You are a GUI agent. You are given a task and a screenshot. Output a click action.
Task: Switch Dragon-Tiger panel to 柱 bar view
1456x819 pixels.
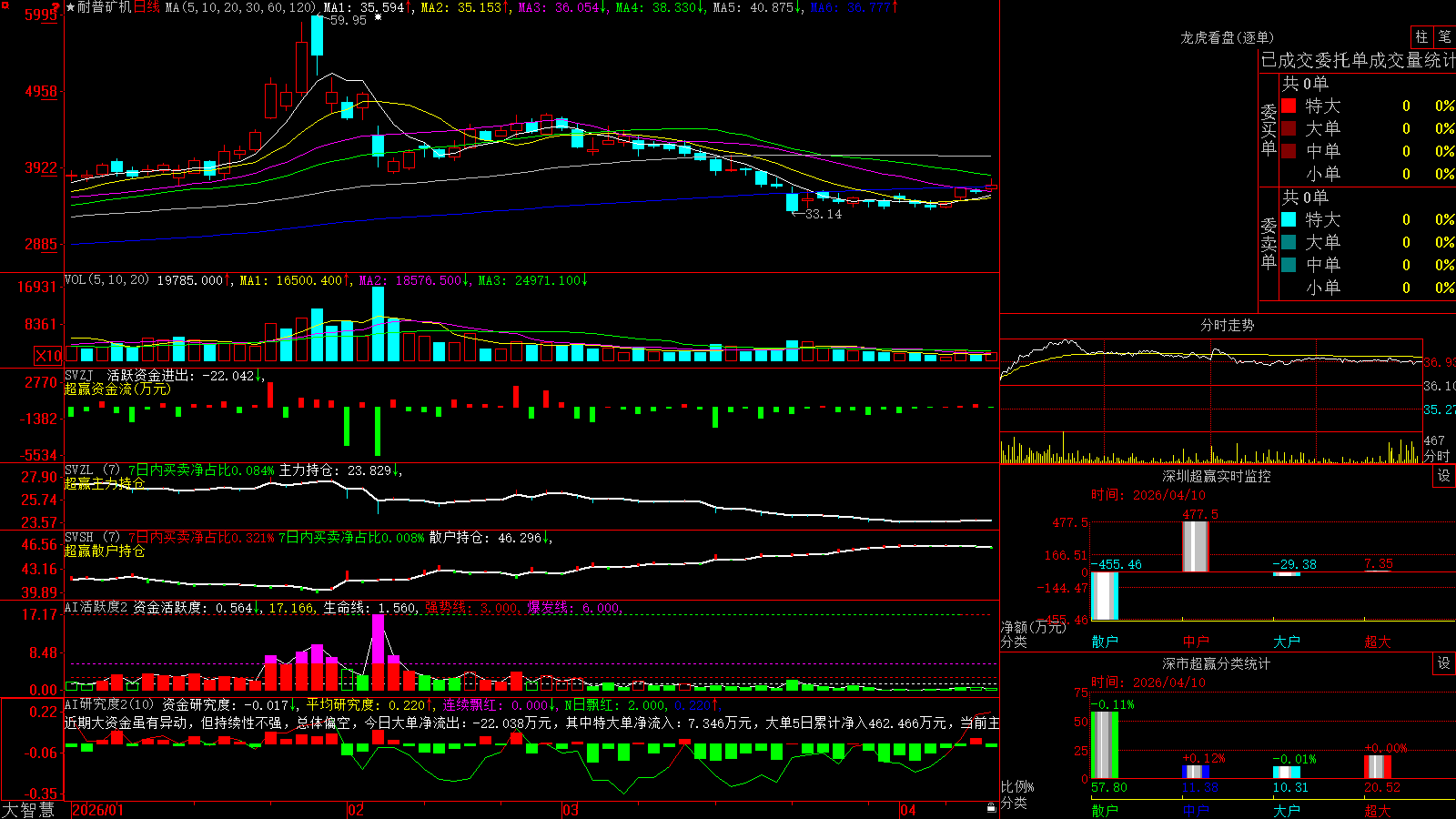coord(1421,36)
